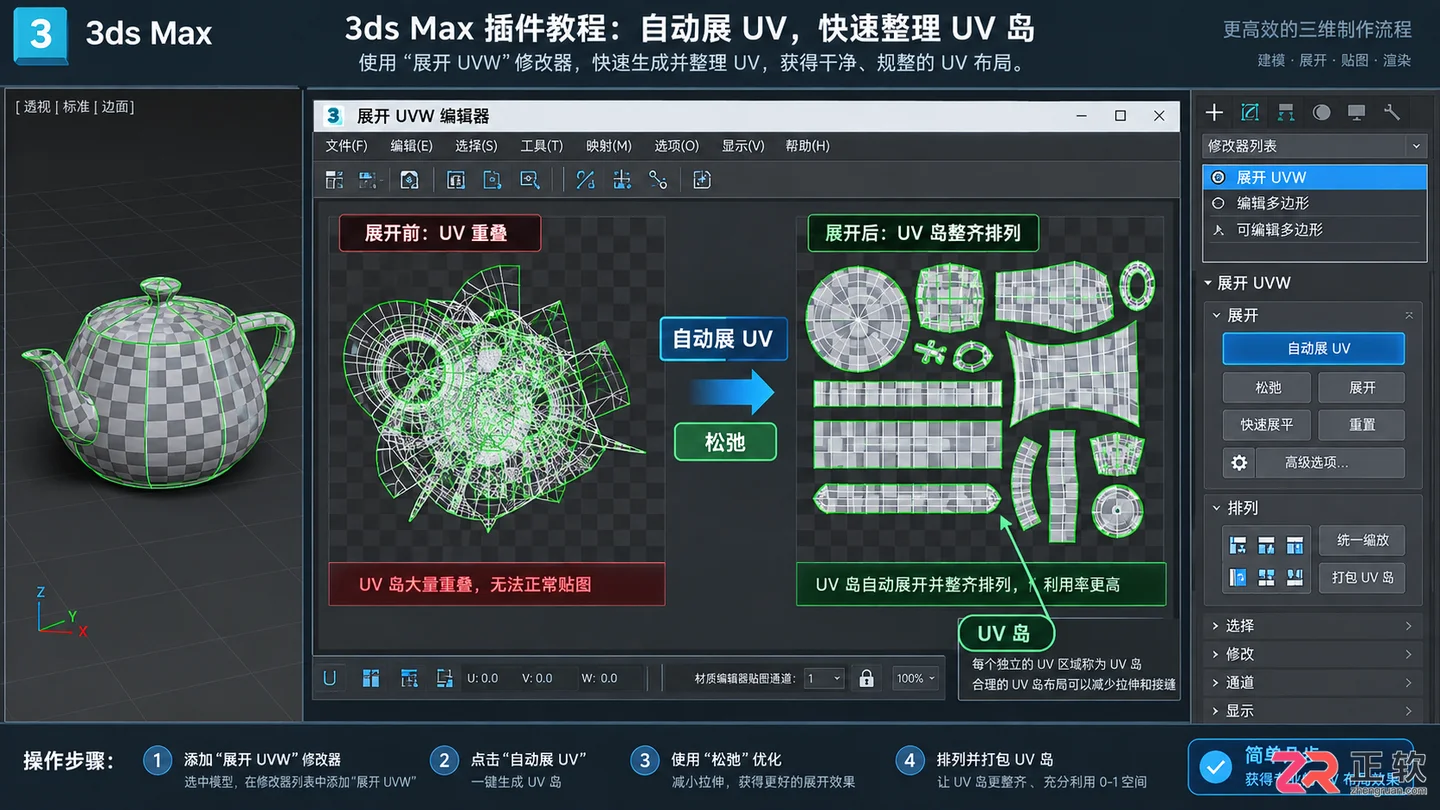Open the 选项(O) menu

[677, 146]
